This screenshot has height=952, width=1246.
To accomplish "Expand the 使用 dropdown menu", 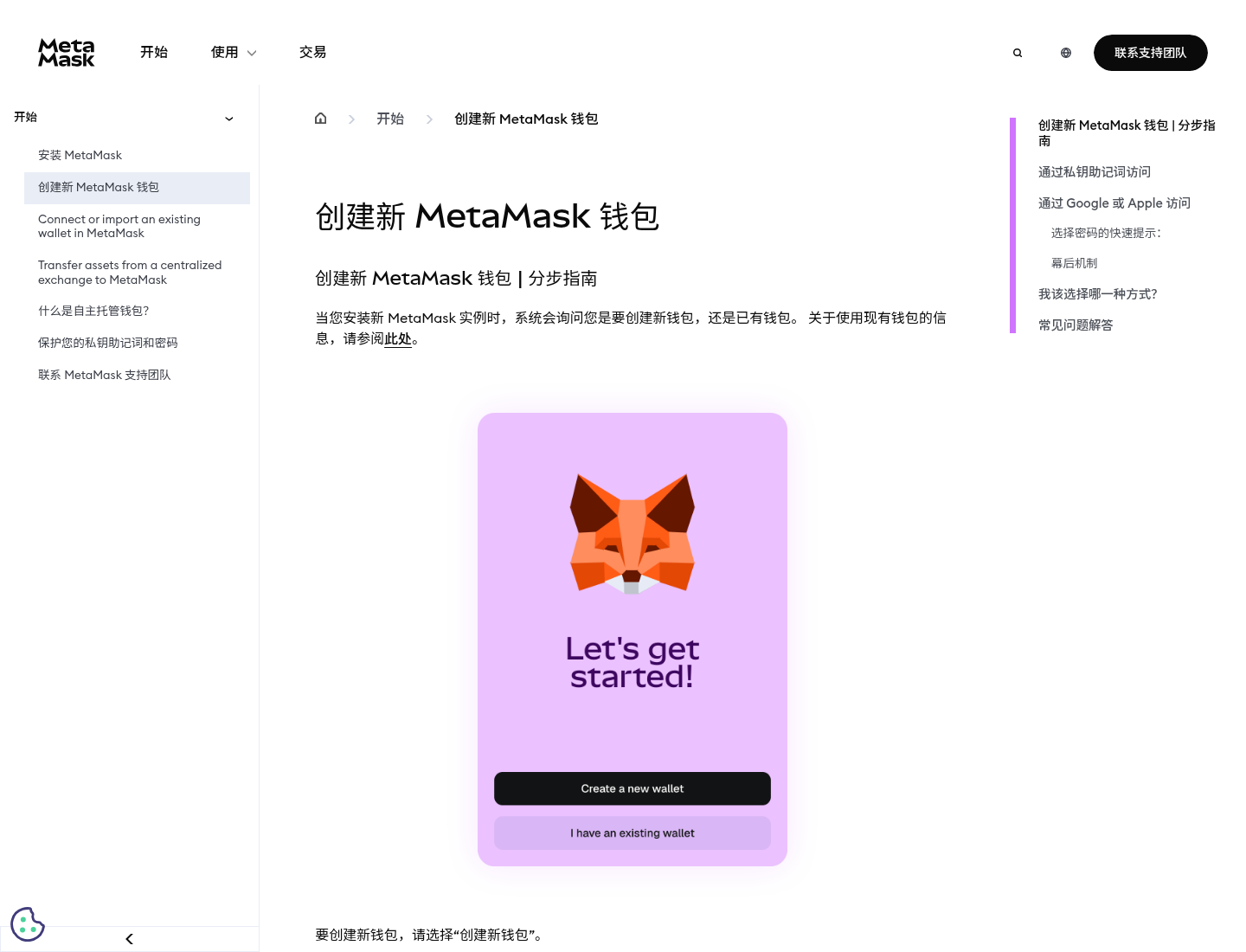I will tap(234, 53).
